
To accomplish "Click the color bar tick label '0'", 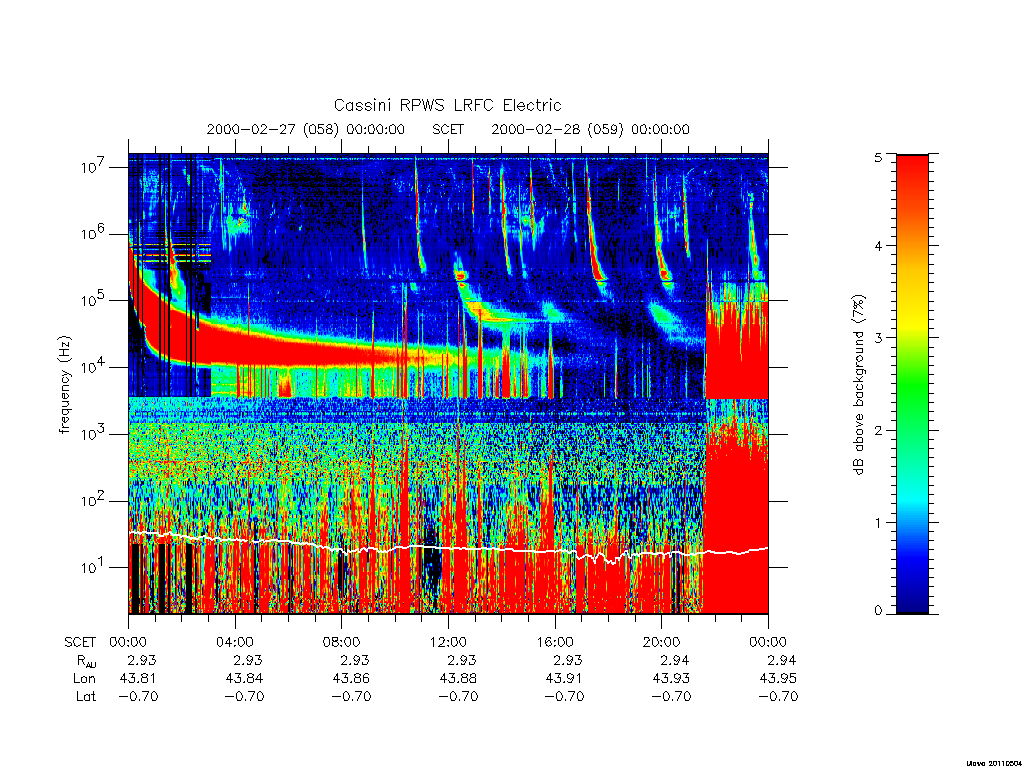I will [x=878, y=610].
